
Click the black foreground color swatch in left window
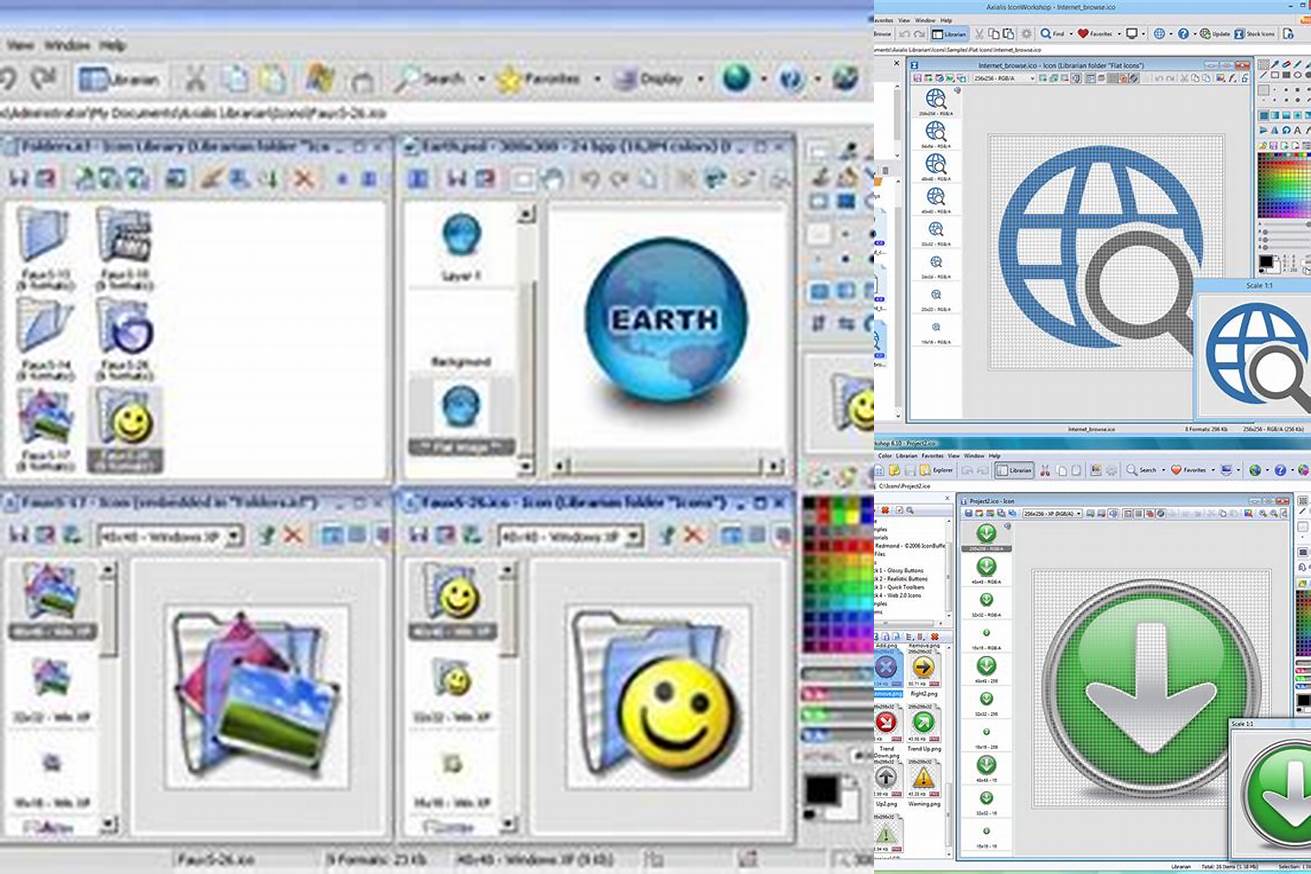pos(821,790)
